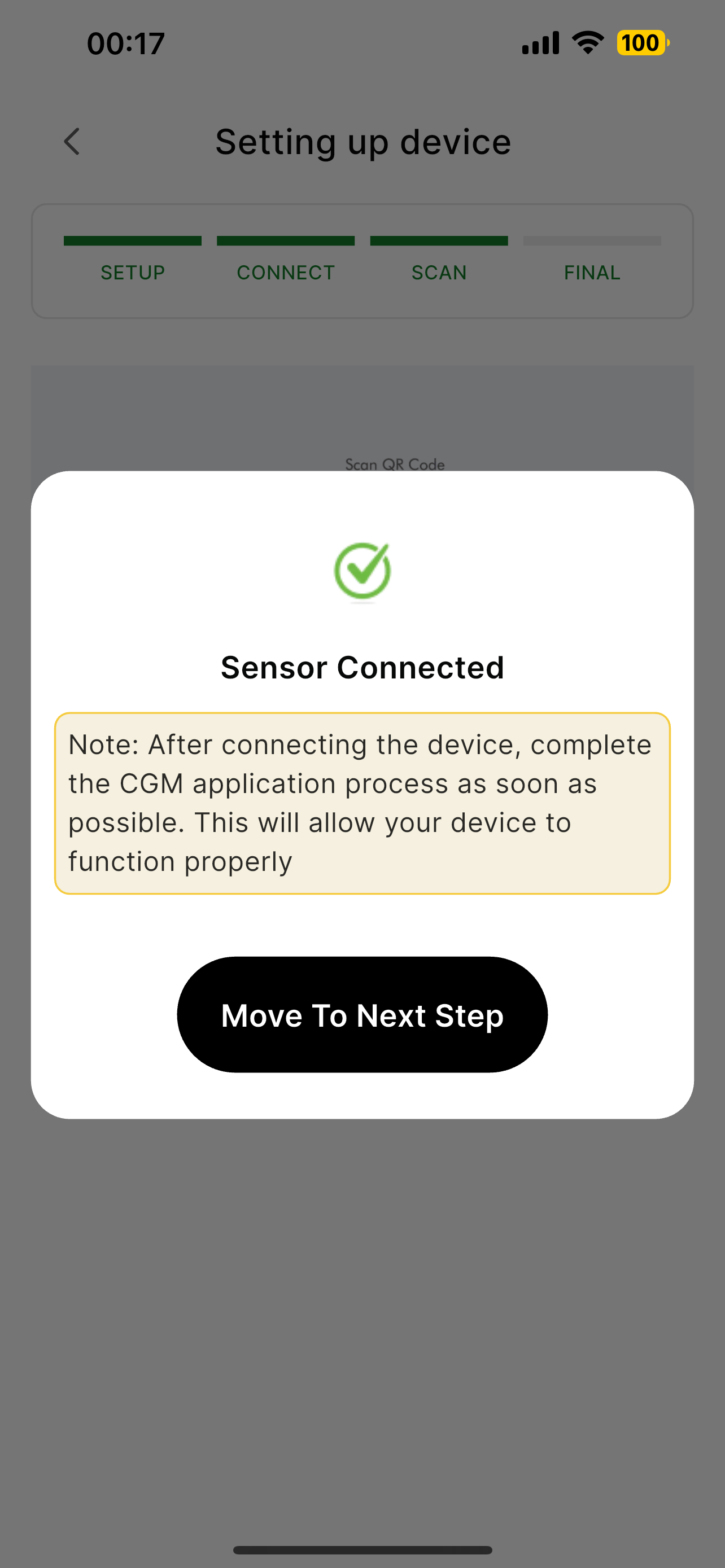This screenshot has height=1568, width=725.
Task: Select the SETUP step label
Action: [x=133, y=273]
